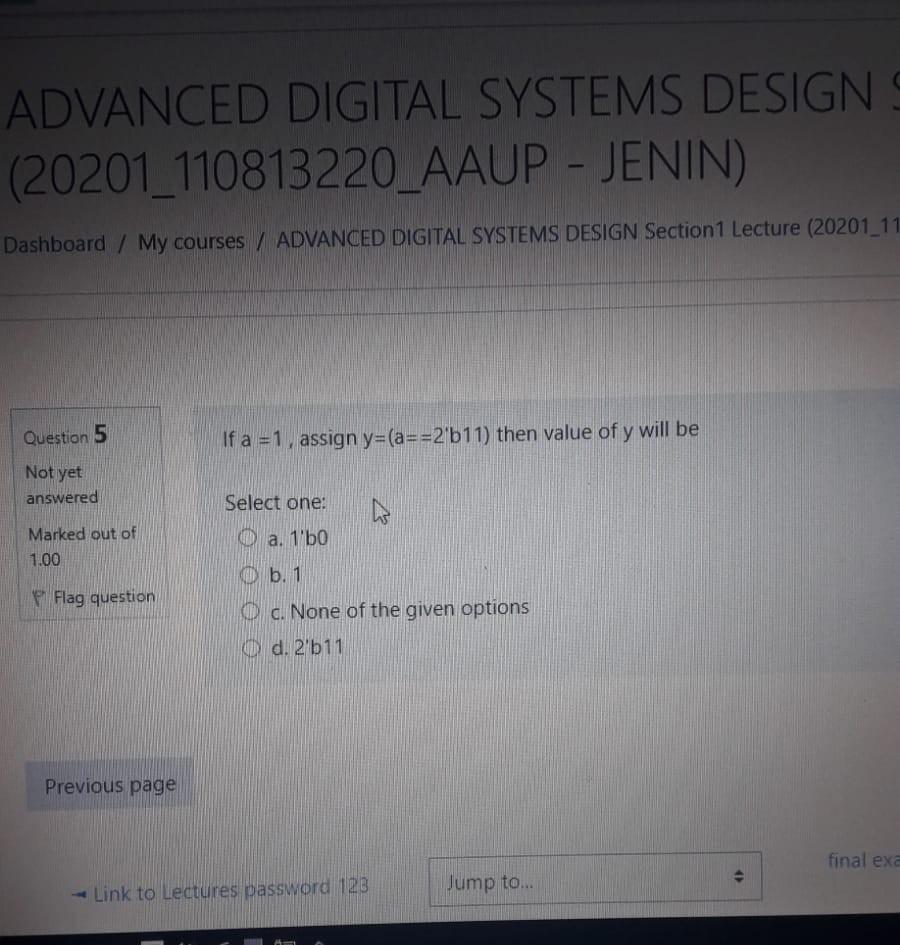The height and width of the screenshot is (945, 900).
Task: Choose option c. None of the given options
Action: pyautogui.click(x=249, y=610)
